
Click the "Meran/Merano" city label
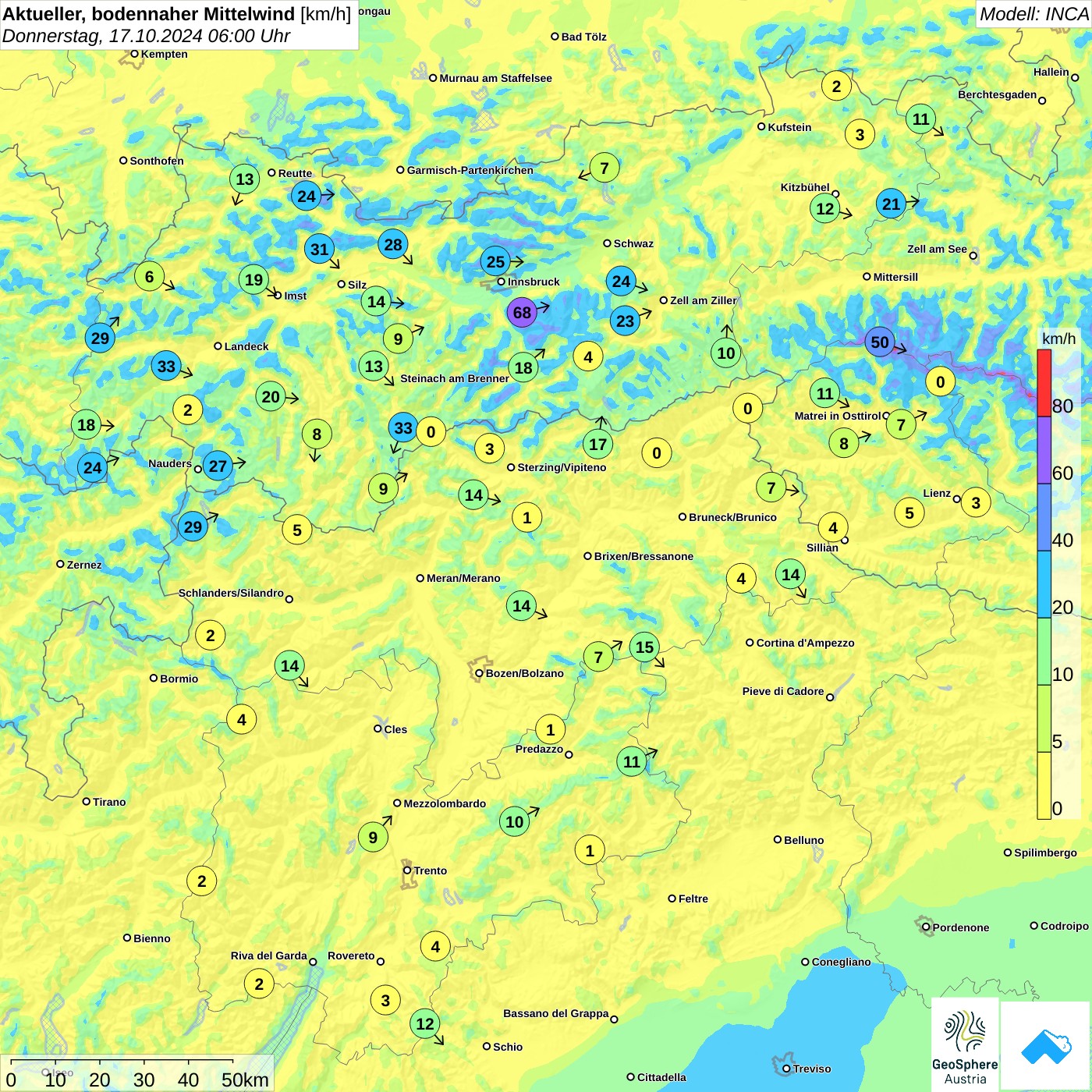463,579
